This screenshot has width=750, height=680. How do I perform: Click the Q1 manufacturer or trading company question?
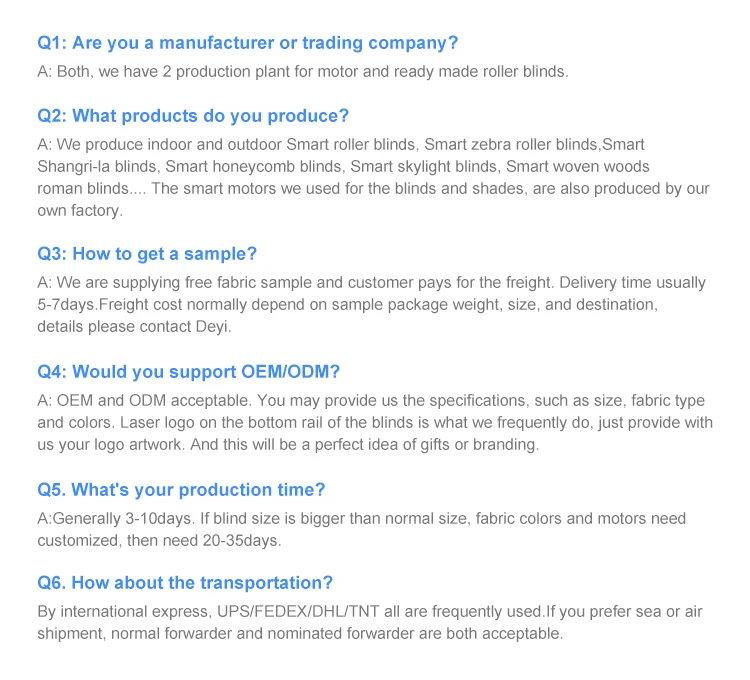247,43
